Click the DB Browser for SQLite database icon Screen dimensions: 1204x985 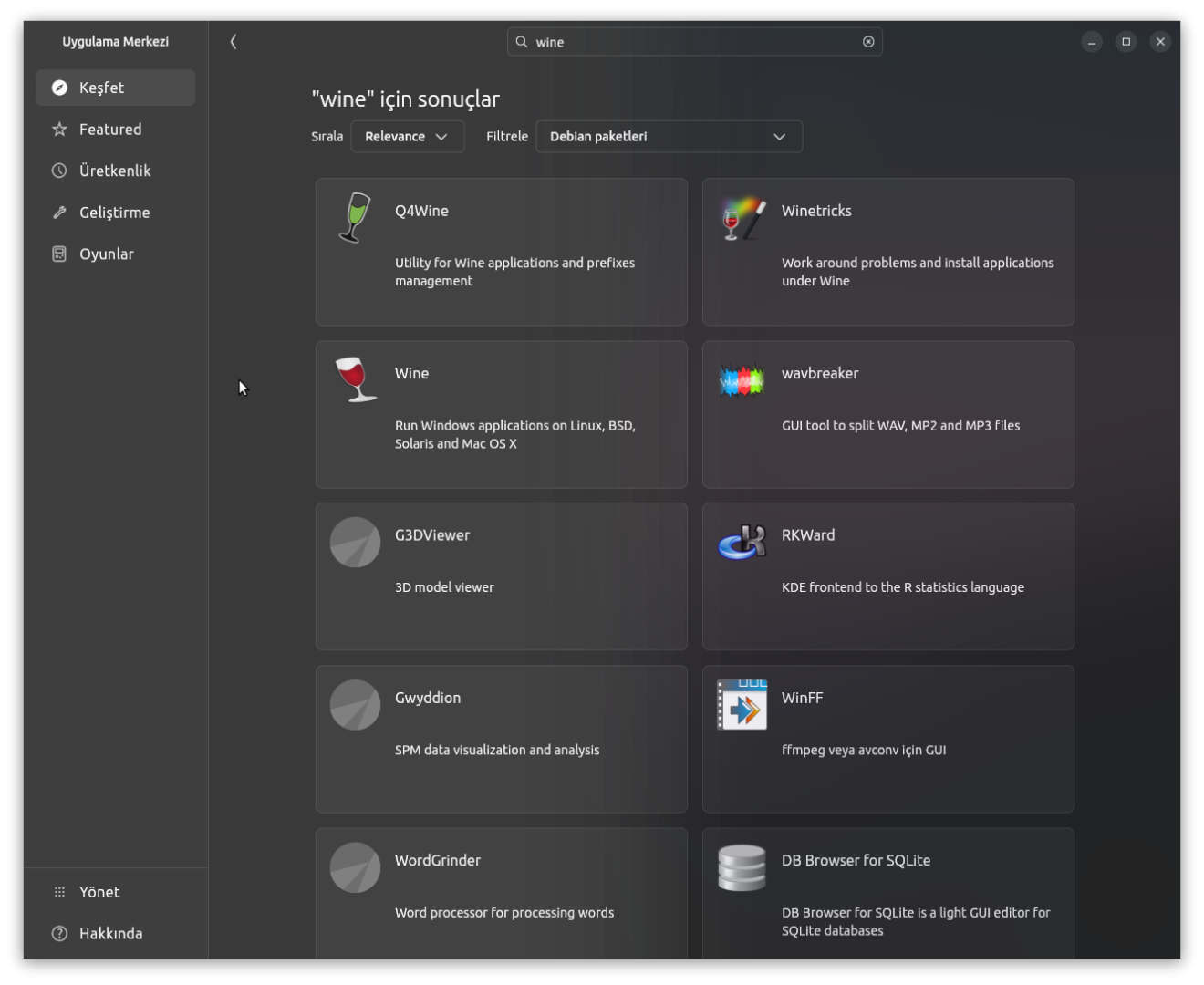pos(742,867)
